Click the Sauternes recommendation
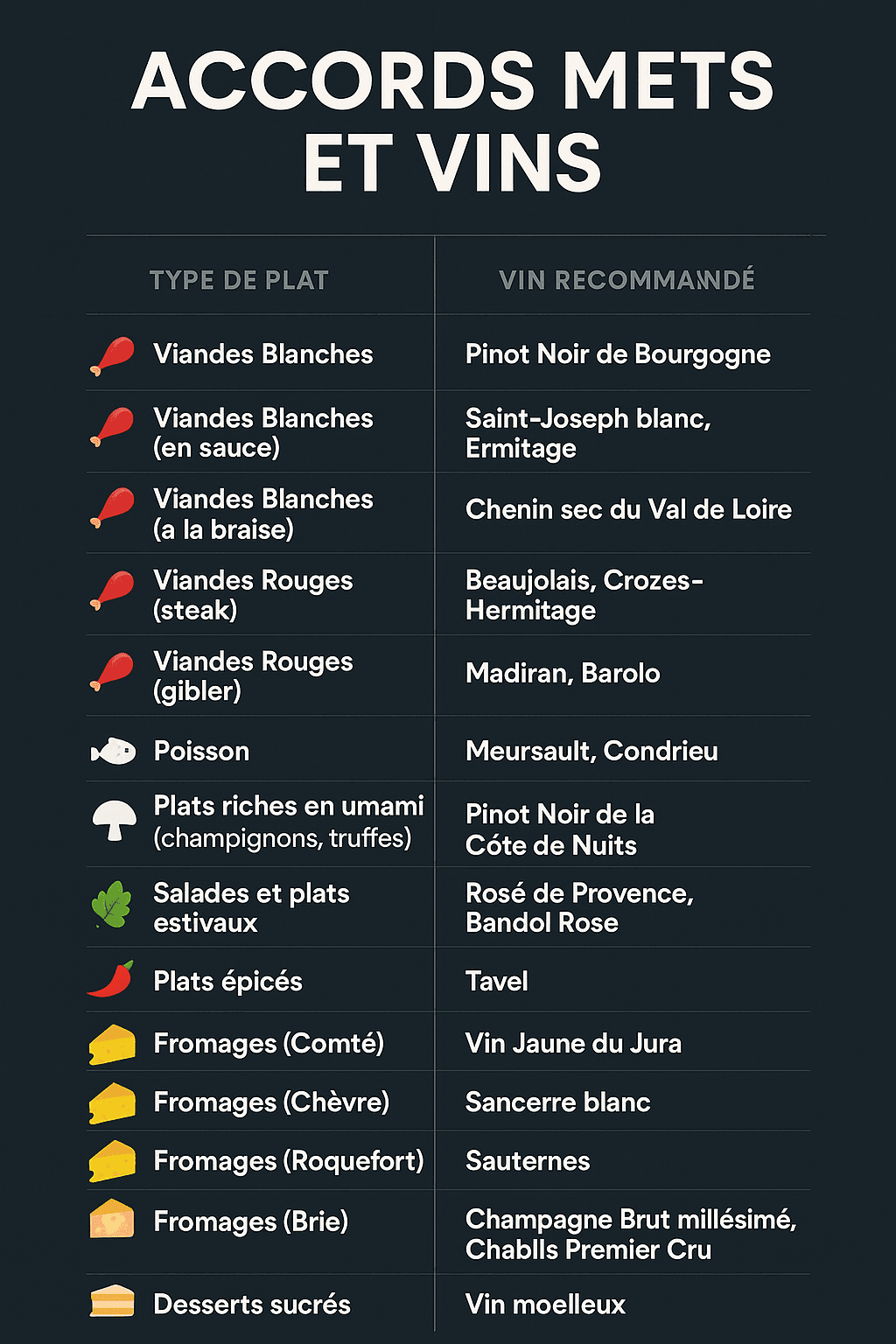This screenshot has width=896, height=1344. pyautogui.click(x=528, y=1161)
